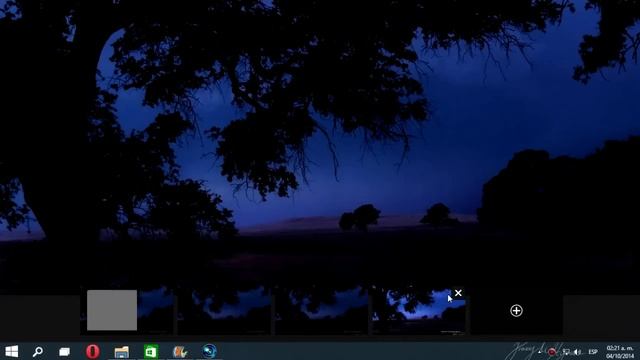Open File Explorer from the taskbar
Viewport: 640px width, 360px height.
click(x=122, y=352)
